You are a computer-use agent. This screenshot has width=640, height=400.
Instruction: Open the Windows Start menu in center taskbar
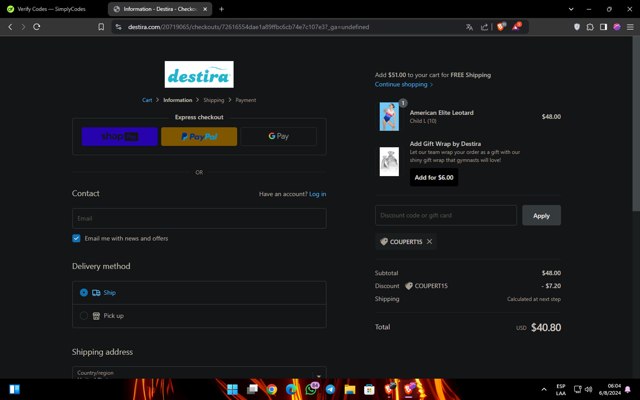pos(232,389)
